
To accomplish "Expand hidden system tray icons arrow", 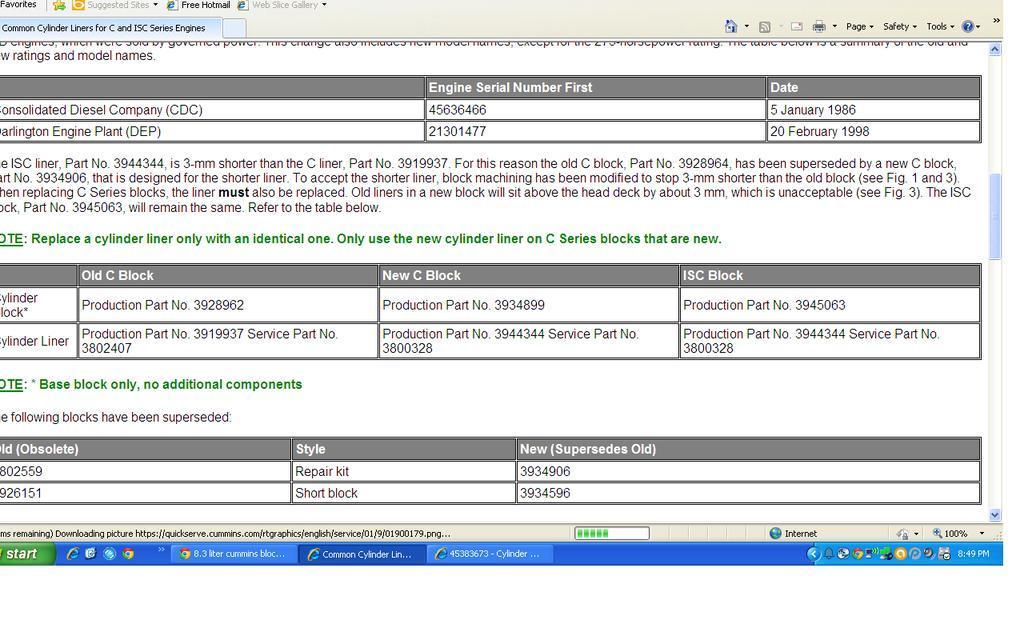I will 813,554.
